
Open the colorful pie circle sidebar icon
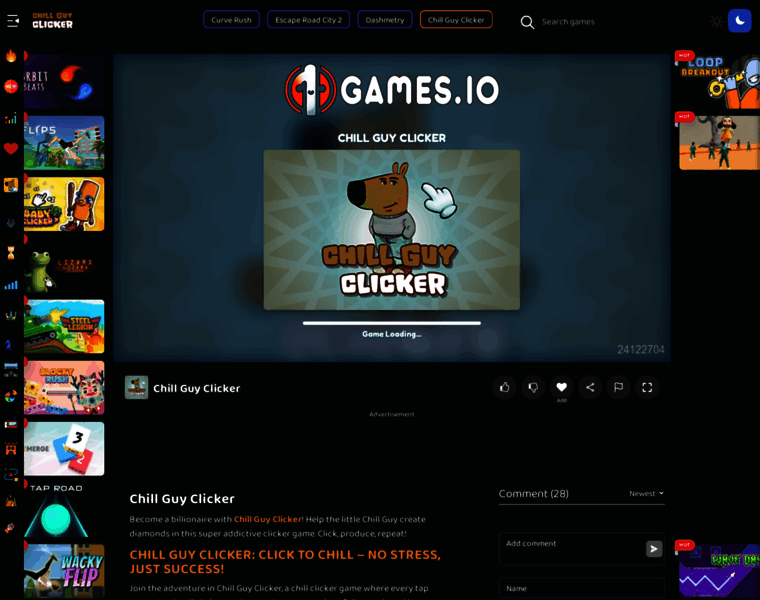[10, 396]
